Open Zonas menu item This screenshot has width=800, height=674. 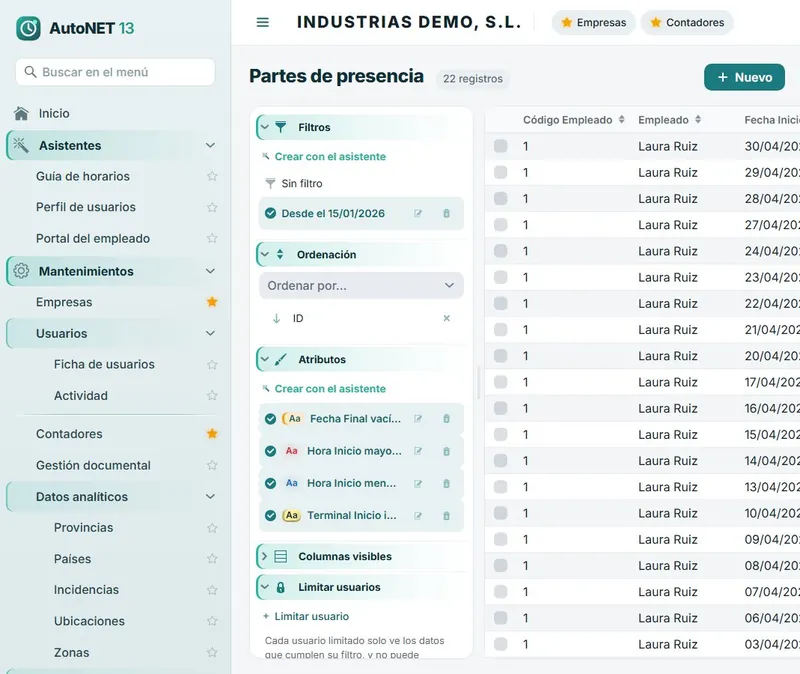(x=71, y=653)
